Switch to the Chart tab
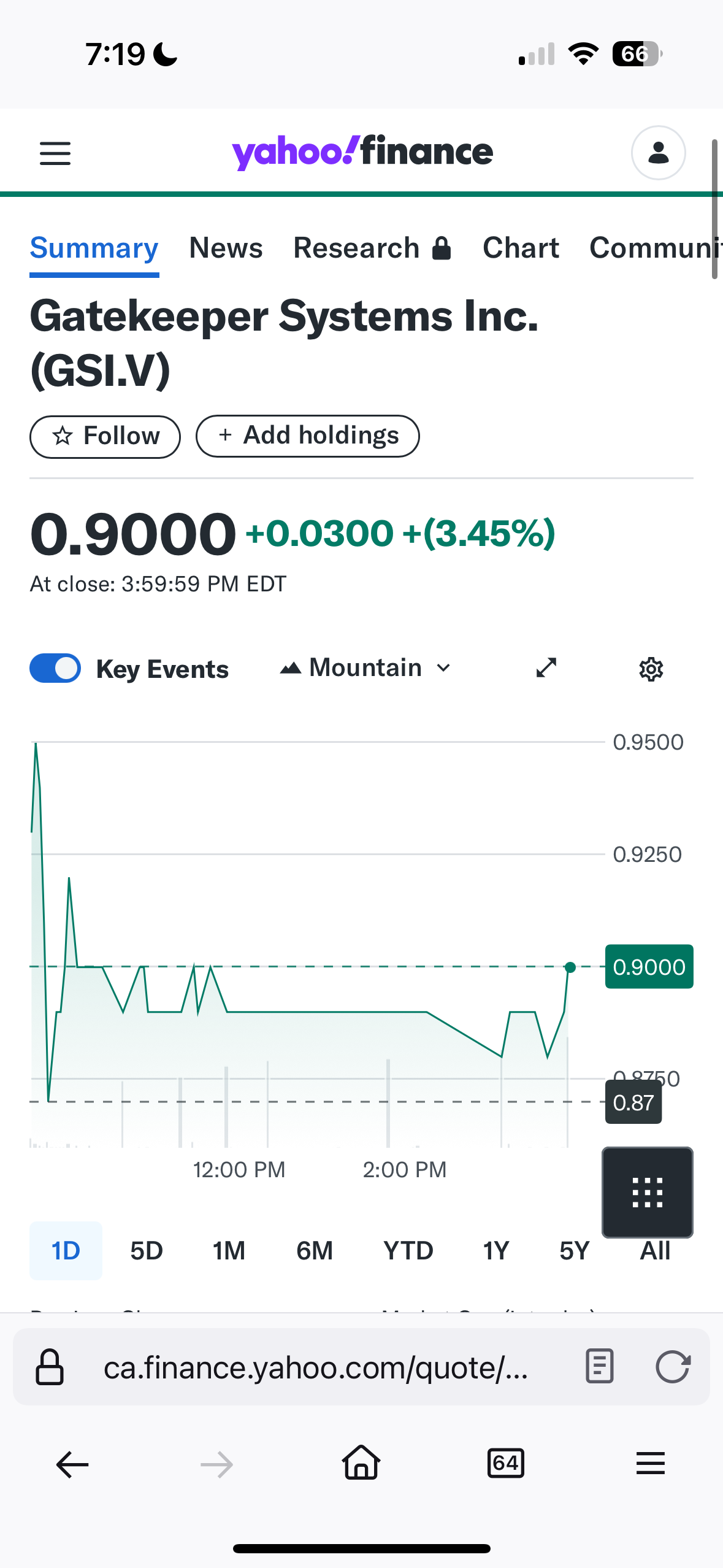Viewport: 723px width, 1568px height. tap(521, 248)
